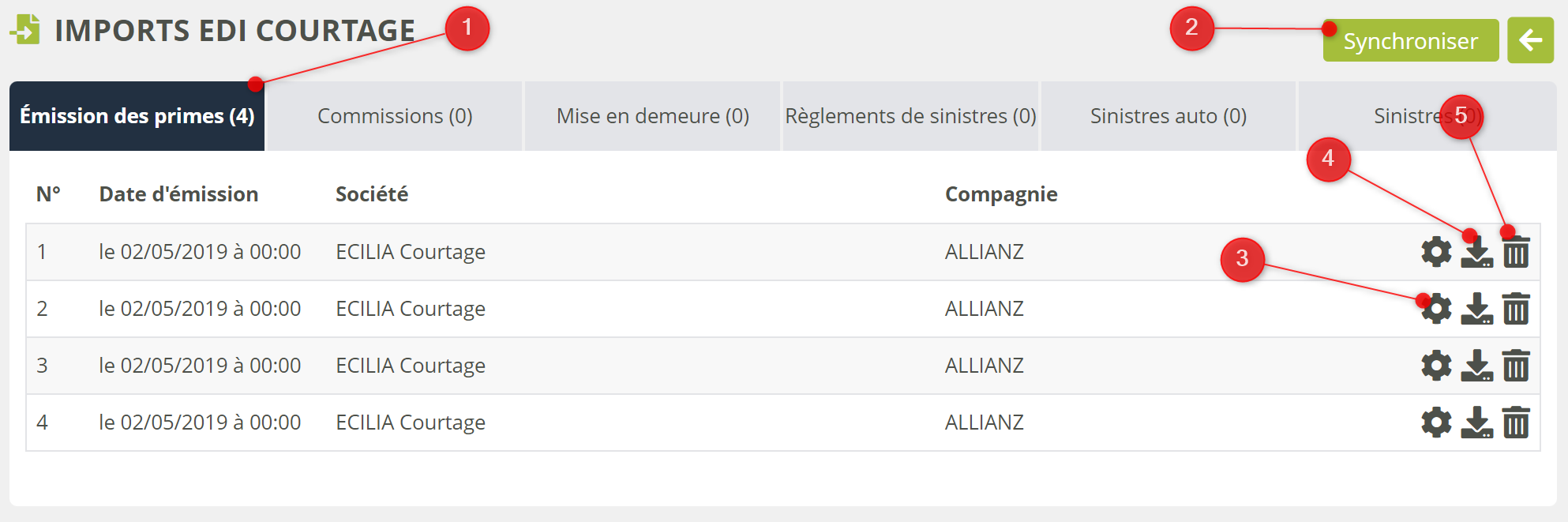Delete the import in row 4
Viewport: 1568px width, 522px height.
(1516, 422)
